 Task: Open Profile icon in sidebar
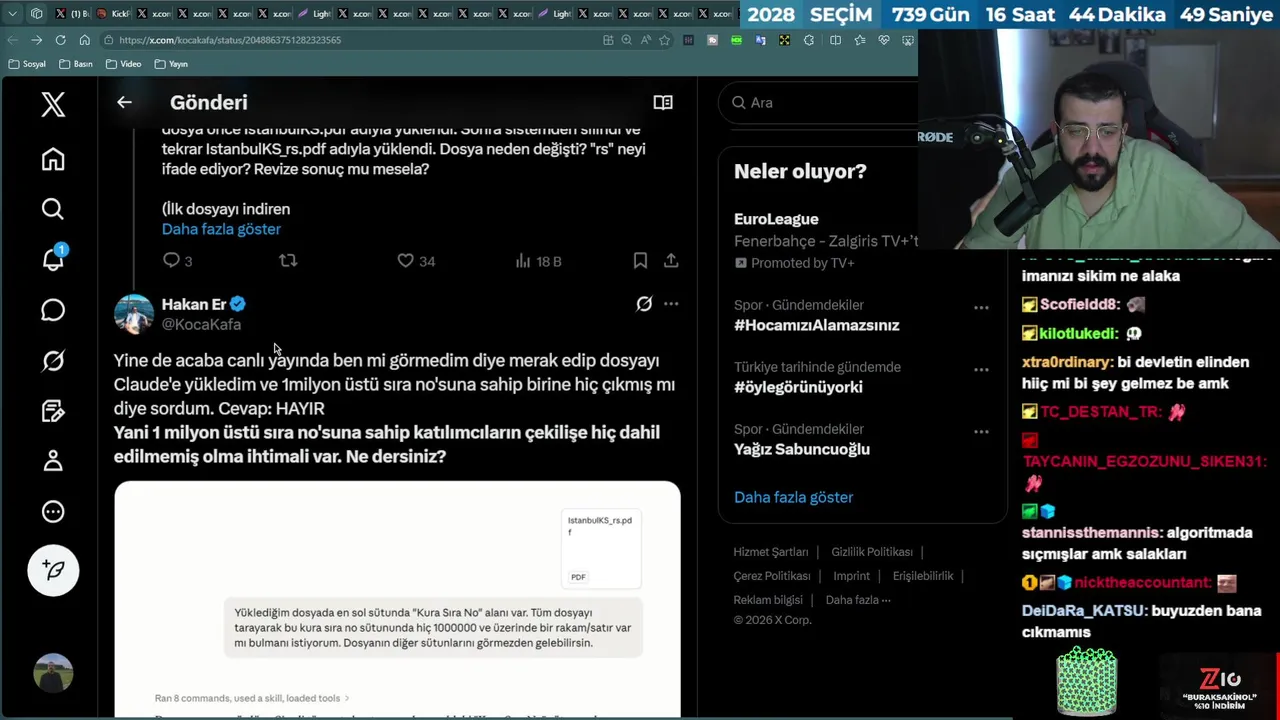pos(53,461)
